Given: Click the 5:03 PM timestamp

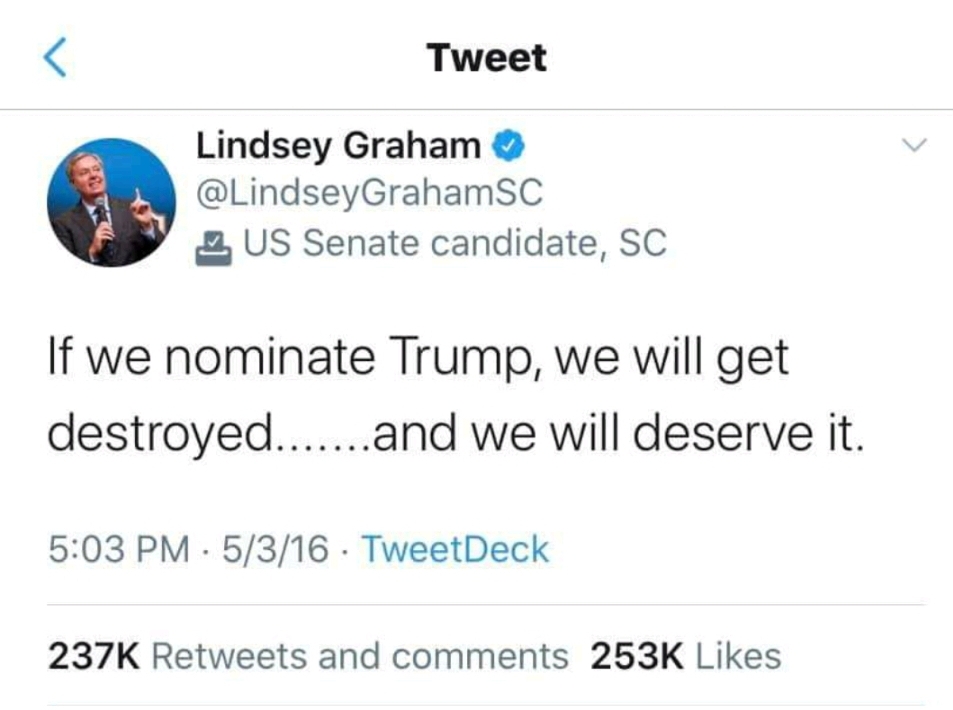Looking at the screenshot, I should (119, 549).
